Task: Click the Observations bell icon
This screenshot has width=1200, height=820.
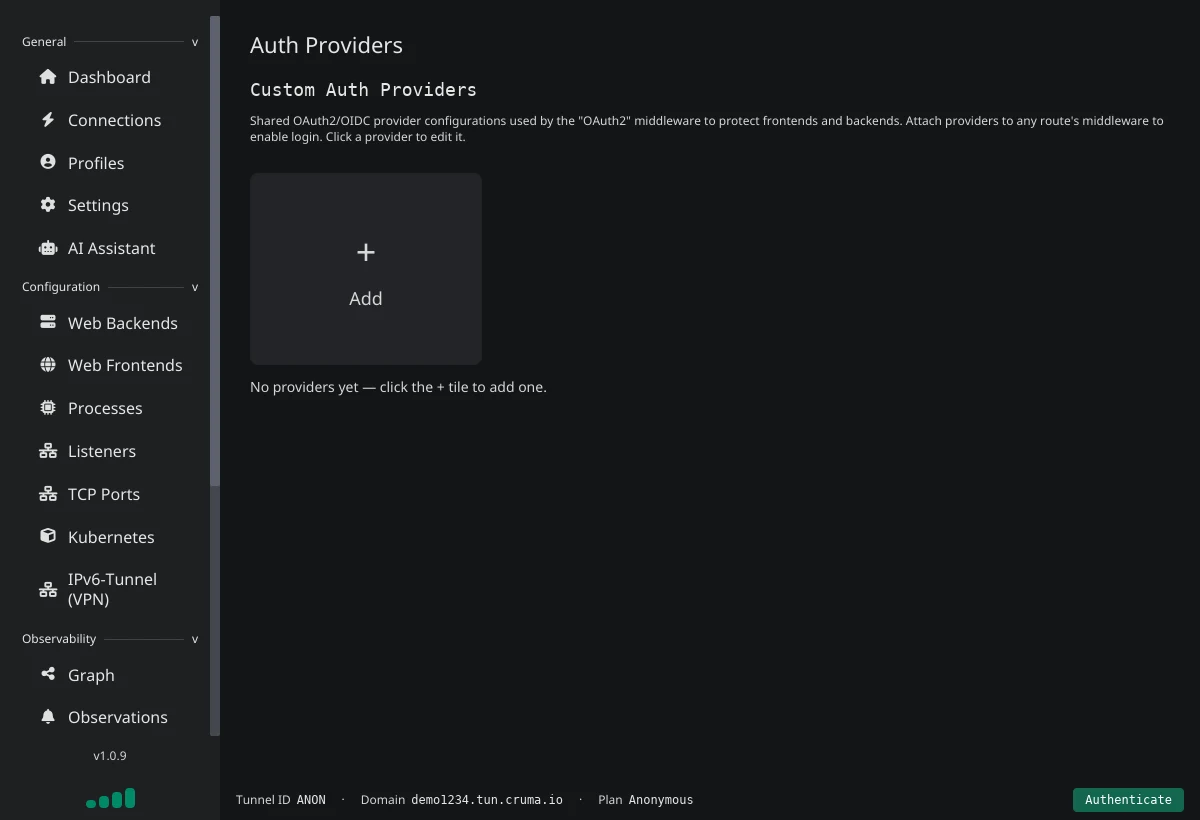Action: (48, 717)
